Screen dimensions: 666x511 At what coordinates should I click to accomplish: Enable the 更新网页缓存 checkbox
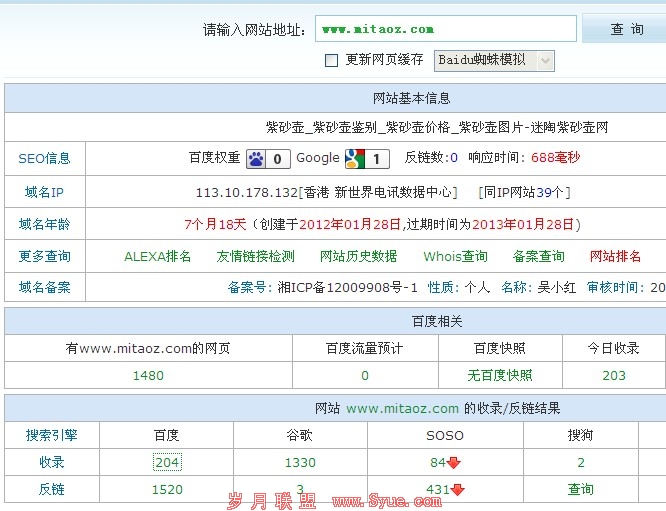click(332, 60)
